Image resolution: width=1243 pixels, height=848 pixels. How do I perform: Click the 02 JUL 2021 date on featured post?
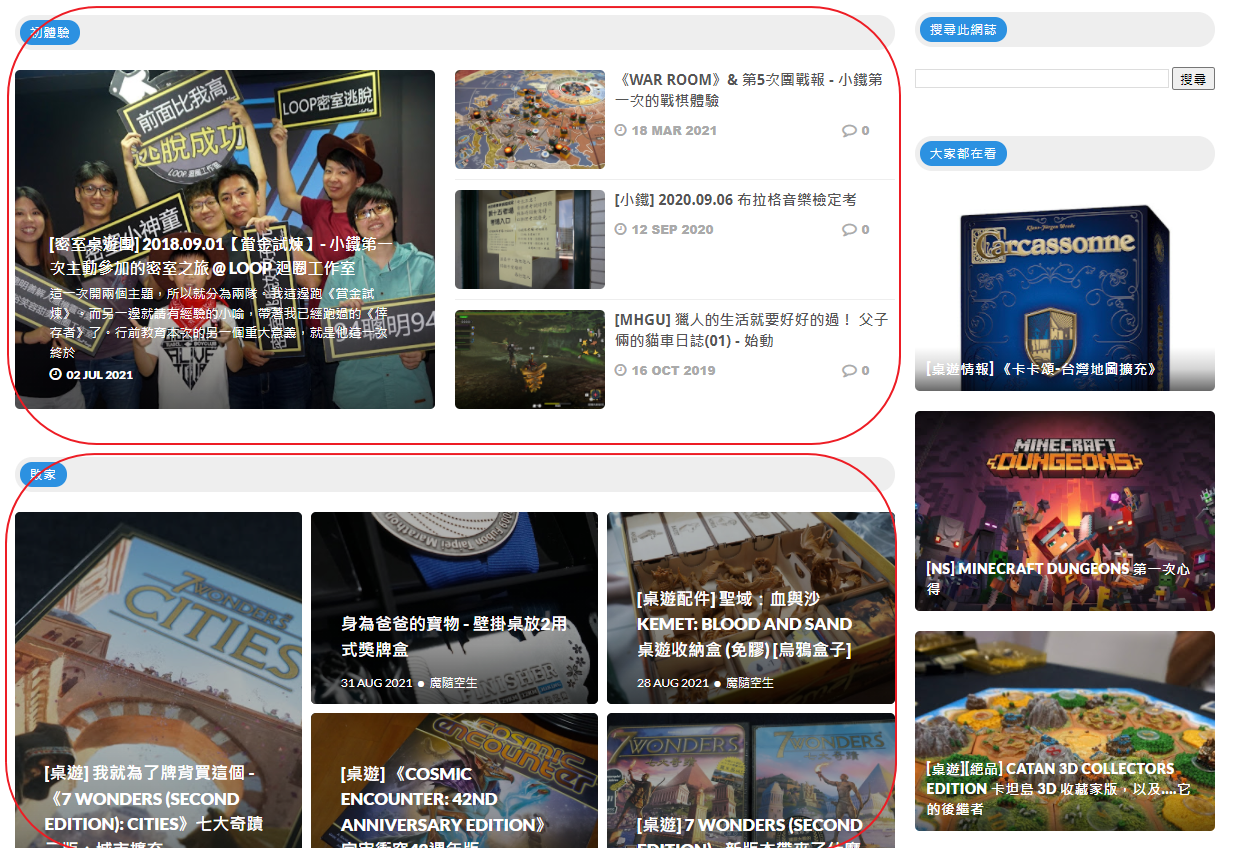coord(99,375)
